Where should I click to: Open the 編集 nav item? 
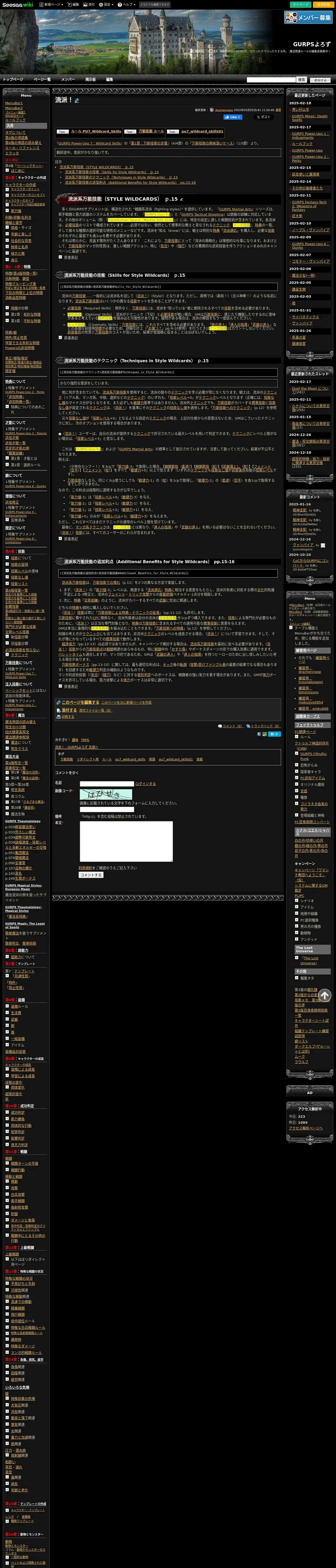109,79
